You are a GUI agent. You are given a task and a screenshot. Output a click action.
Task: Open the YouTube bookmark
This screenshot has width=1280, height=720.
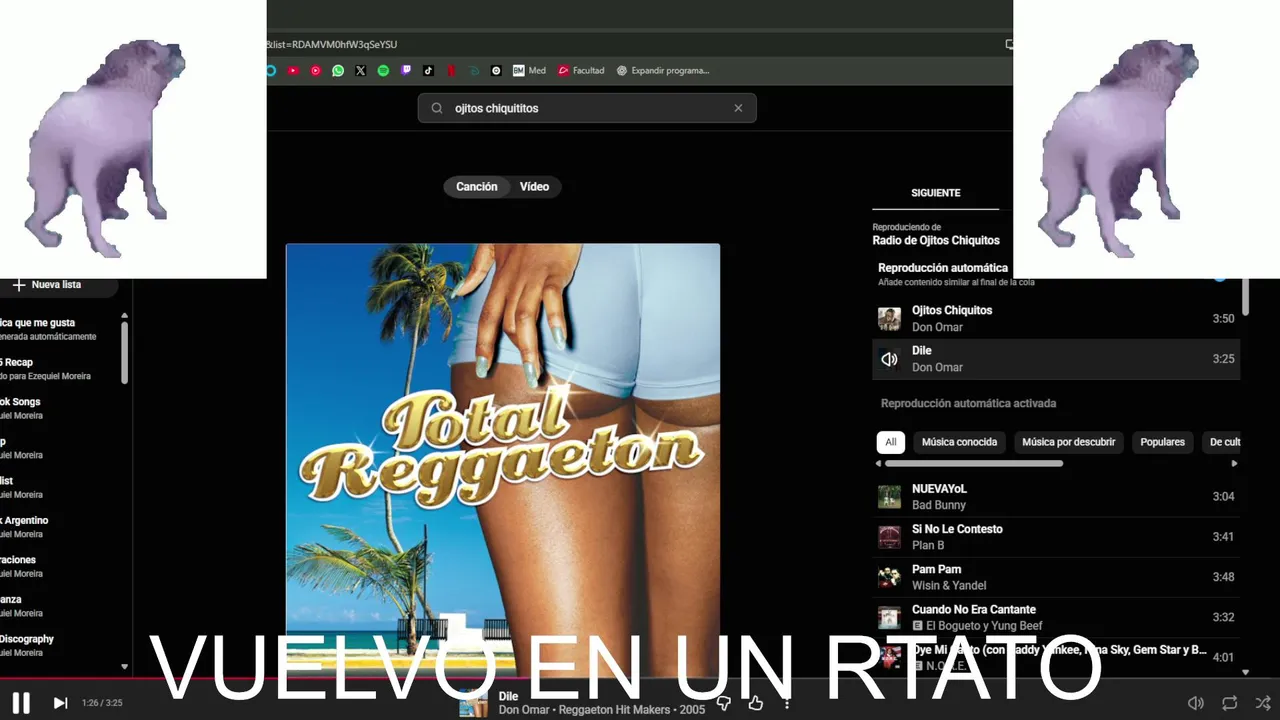click(x=293, y=71)
